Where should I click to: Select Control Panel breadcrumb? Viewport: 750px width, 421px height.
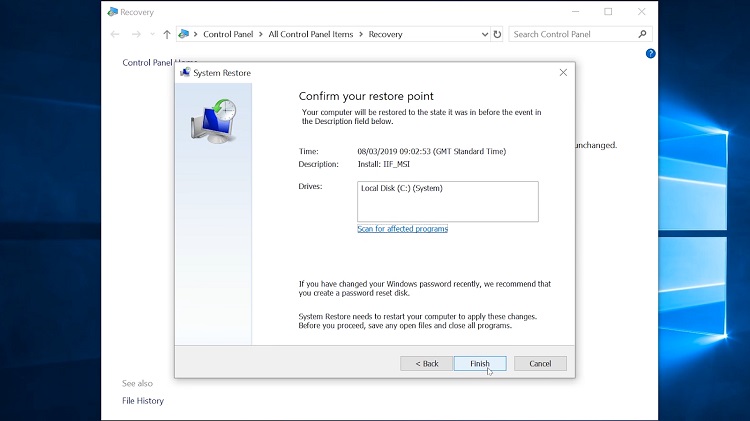pyautogui.click(x=228, y=34)
